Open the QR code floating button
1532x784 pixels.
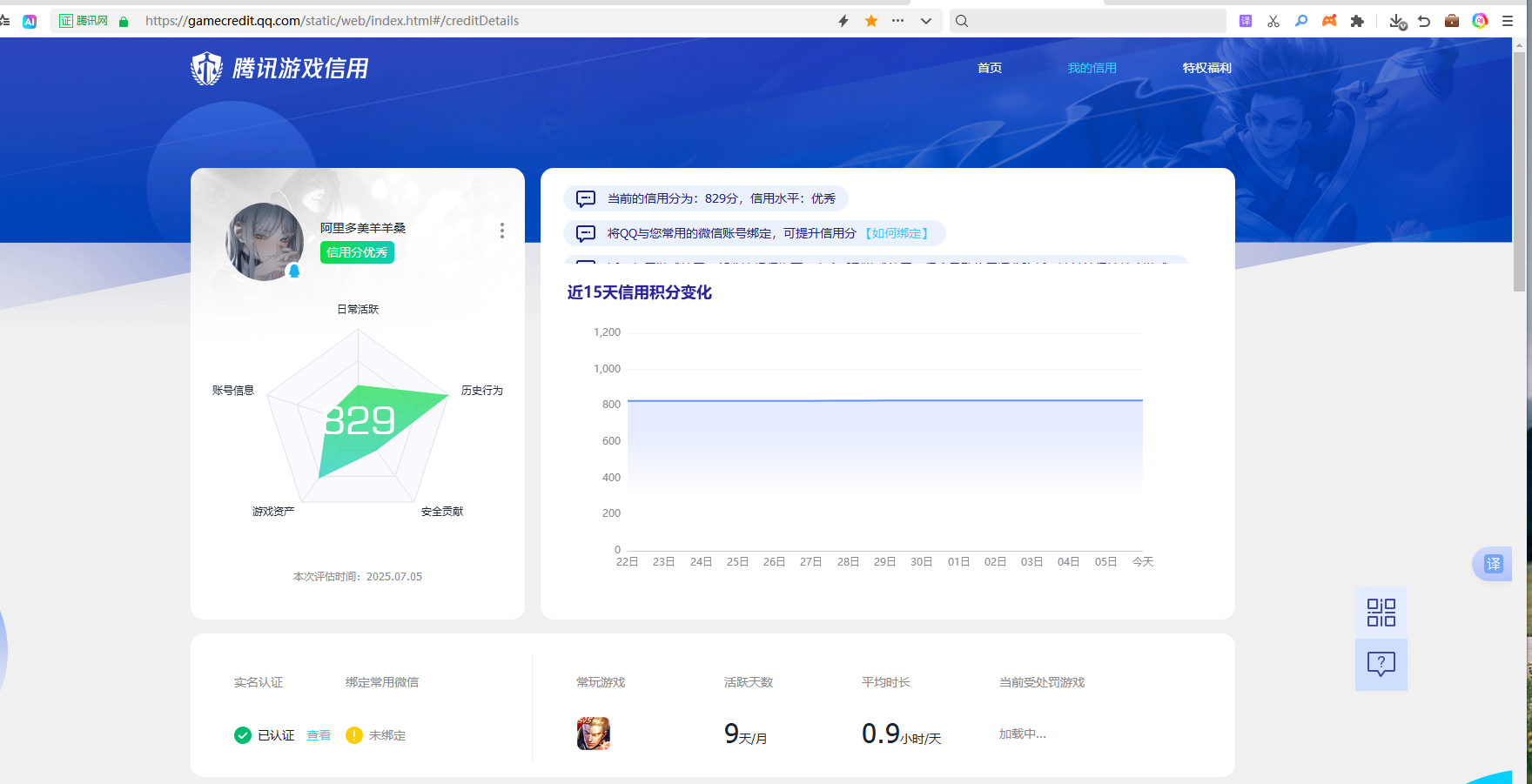click(1381, 613)
